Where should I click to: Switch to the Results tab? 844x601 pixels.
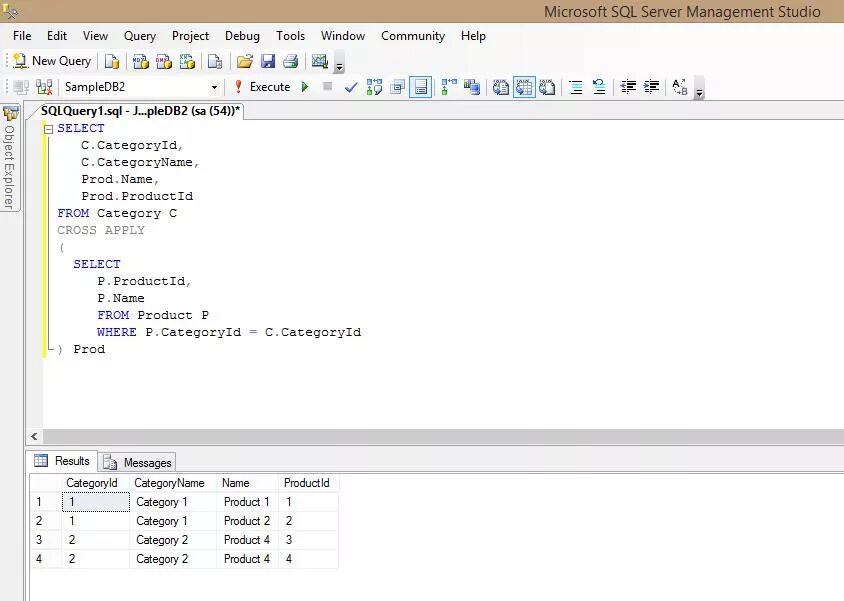62,461
